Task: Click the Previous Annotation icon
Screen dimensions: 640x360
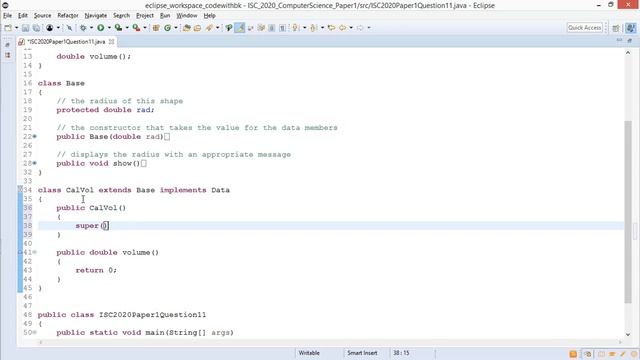Action: pos(313,28)
